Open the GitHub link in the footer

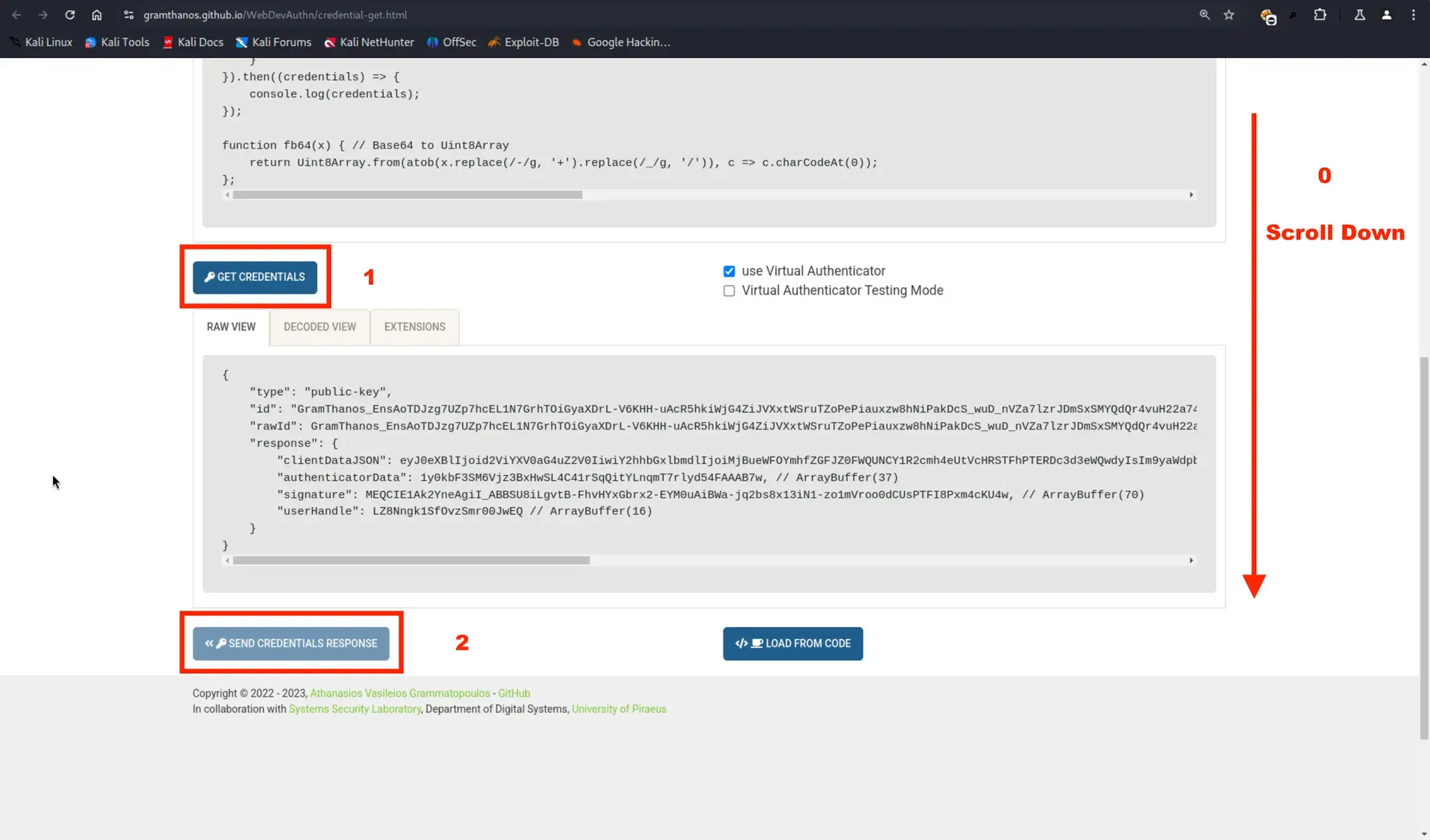[514, 693]
